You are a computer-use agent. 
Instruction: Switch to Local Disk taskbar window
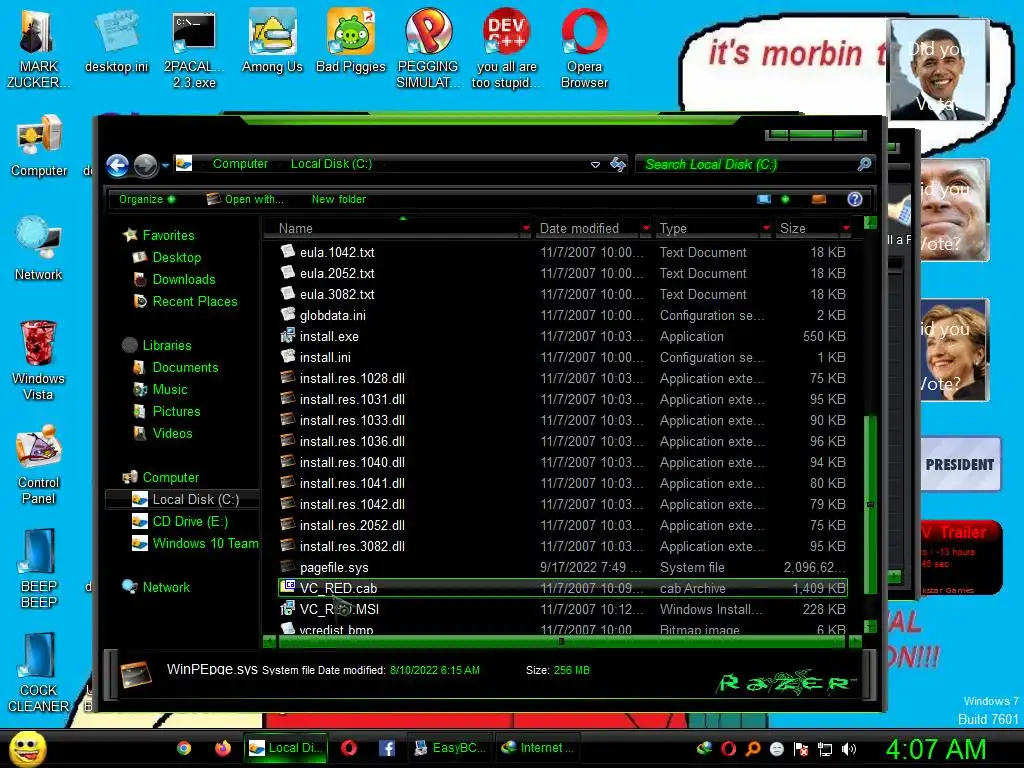(x=285, y=748)
